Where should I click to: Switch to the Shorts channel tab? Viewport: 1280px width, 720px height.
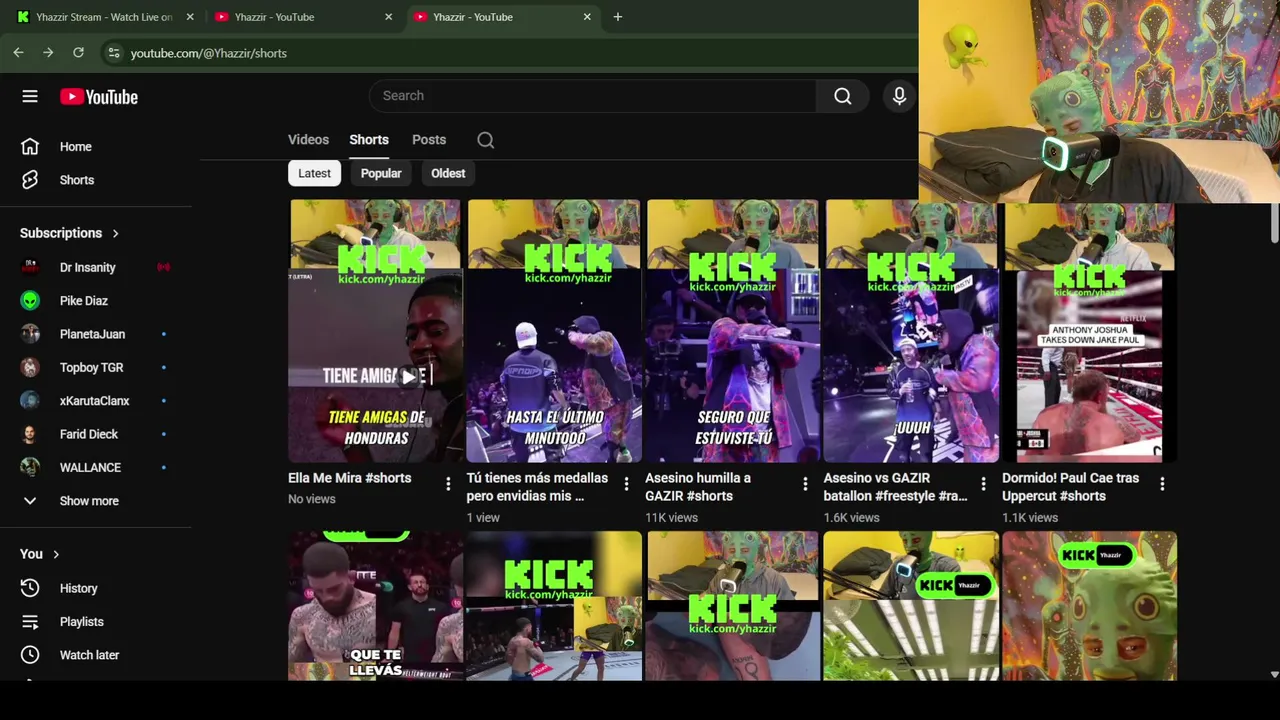tap(369, 140)
